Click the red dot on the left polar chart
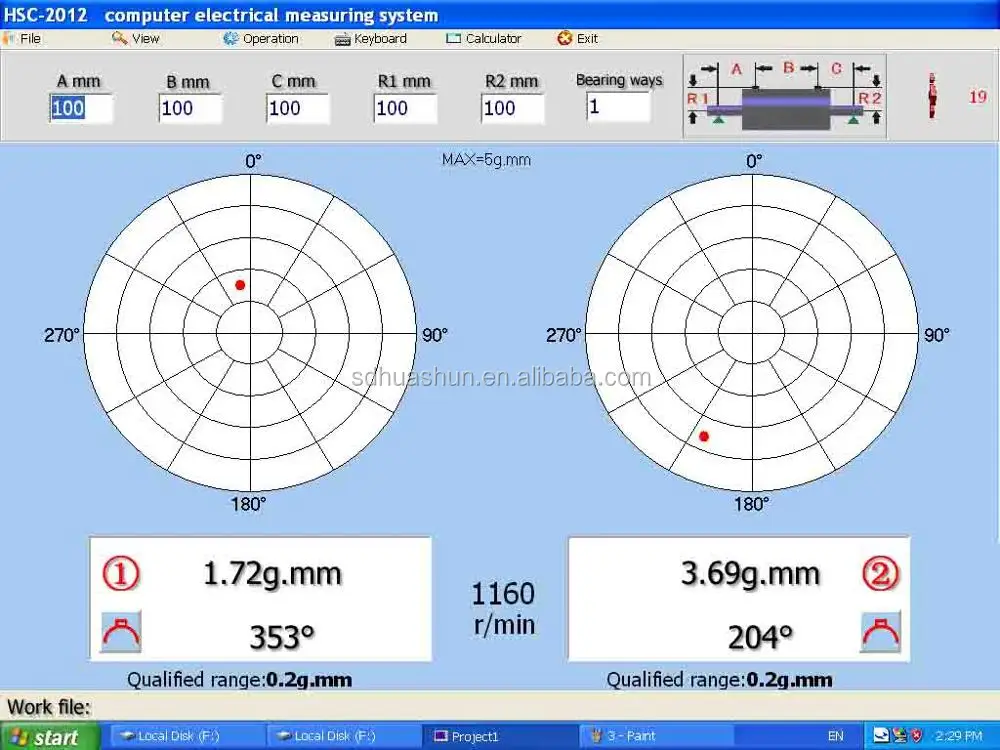The image size is (1000, 750). point(240,285)
